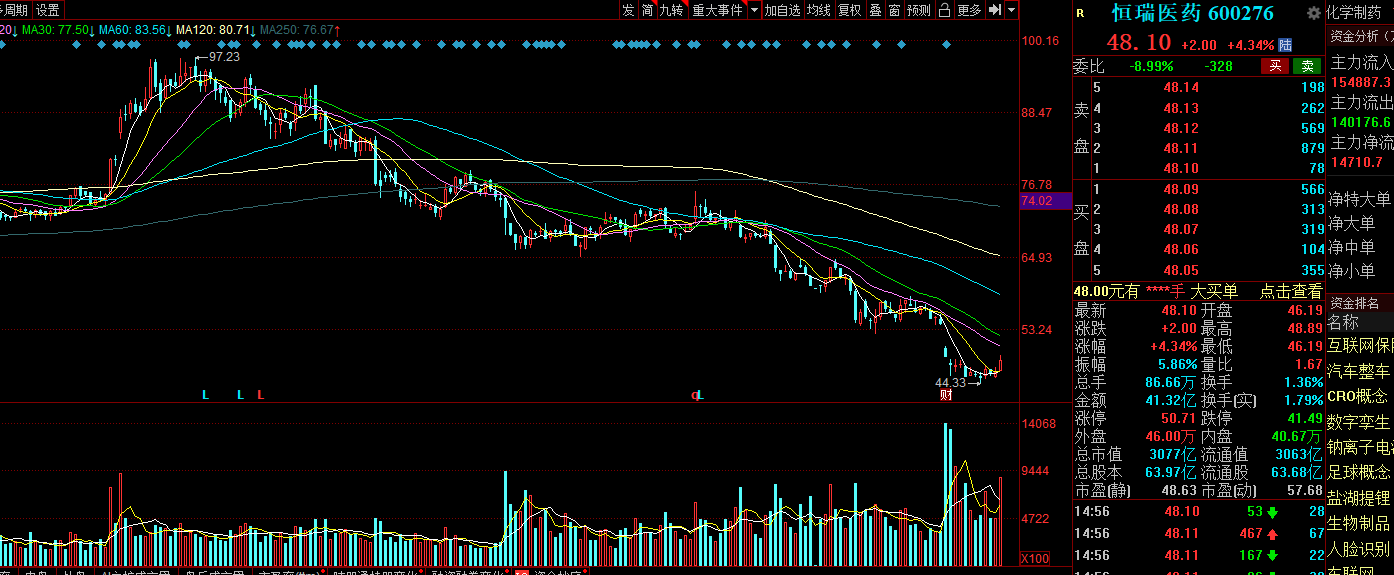This screenshot has height=575, width=1394.
Task: Open the 多周期 multi-period tab
Action: (14, 10)
